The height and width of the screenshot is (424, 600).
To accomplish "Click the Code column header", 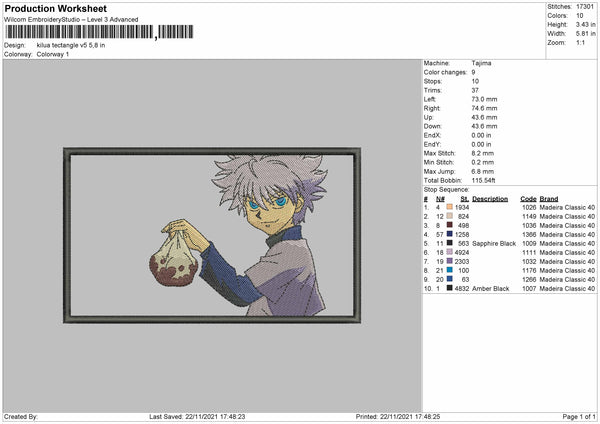I will click(x=528, y=199).
